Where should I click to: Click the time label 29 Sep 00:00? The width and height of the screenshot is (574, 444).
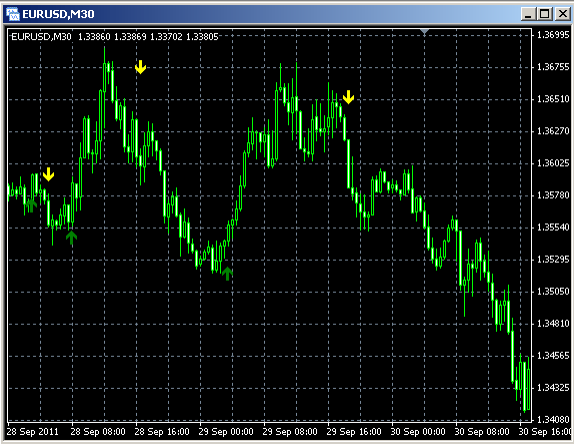click(x=226, y=432)
